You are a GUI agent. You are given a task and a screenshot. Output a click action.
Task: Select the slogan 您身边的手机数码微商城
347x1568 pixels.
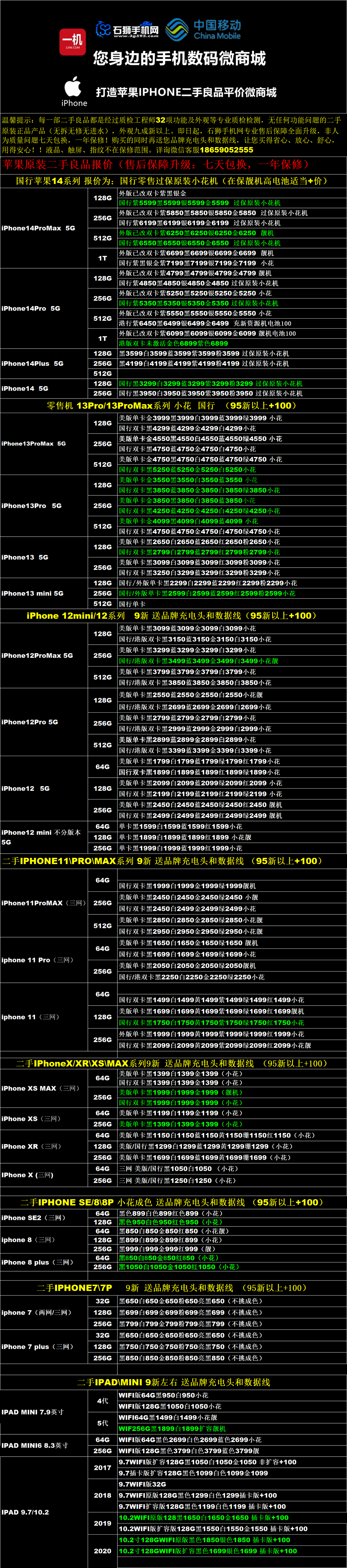pos(180,58)
